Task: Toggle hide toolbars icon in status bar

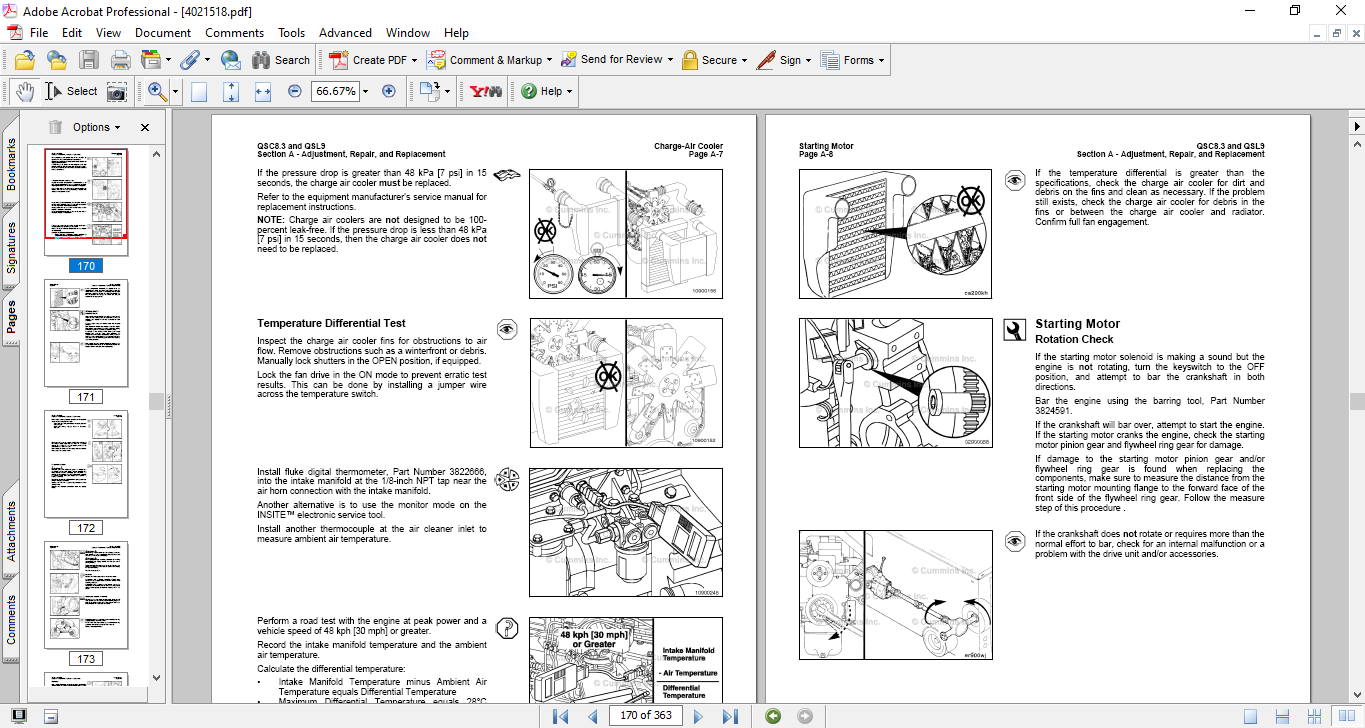Action: 51,716
